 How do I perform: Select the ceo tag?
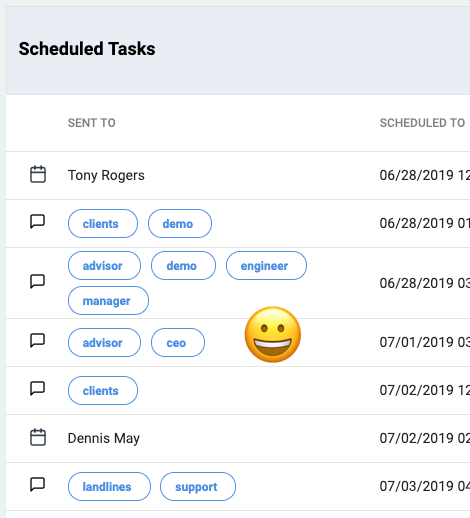coord(178,343)
